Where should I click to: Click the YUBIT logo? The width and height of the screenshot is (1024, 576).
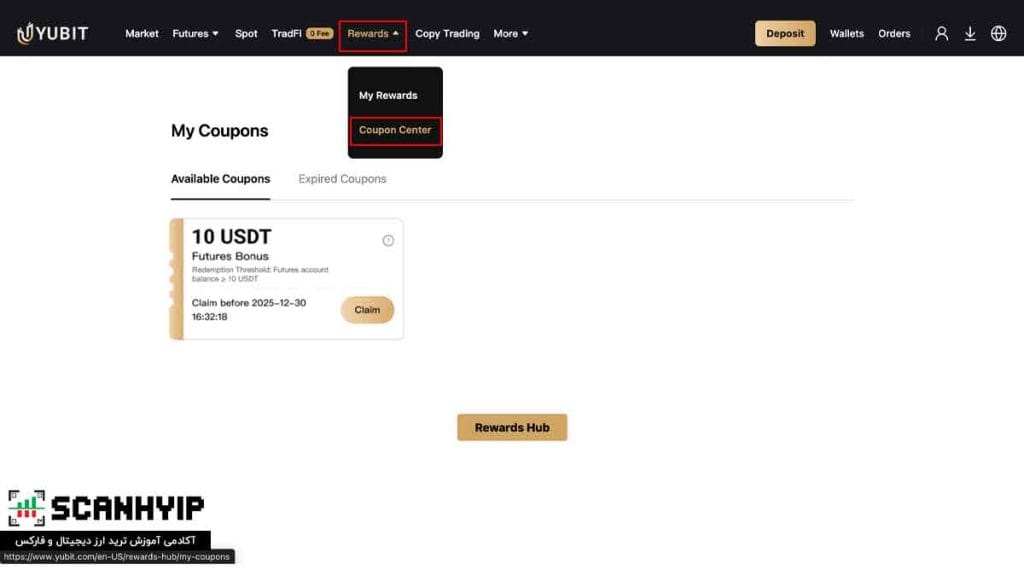(52, 33)
